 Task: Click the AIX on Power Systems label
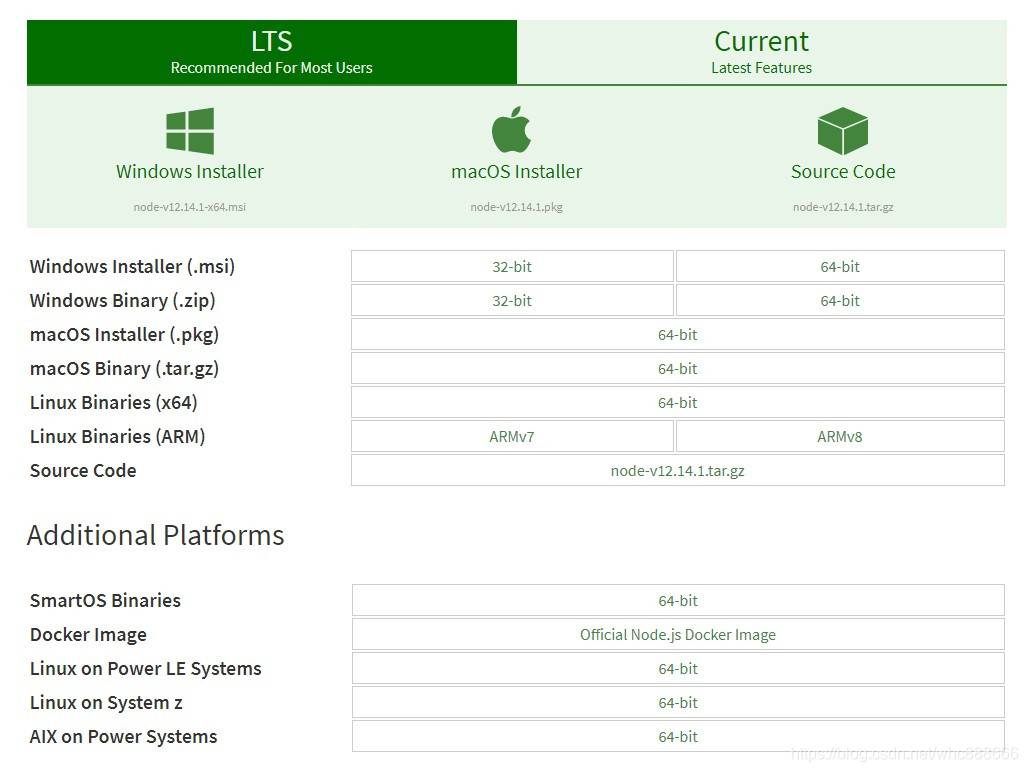[123, 737]
